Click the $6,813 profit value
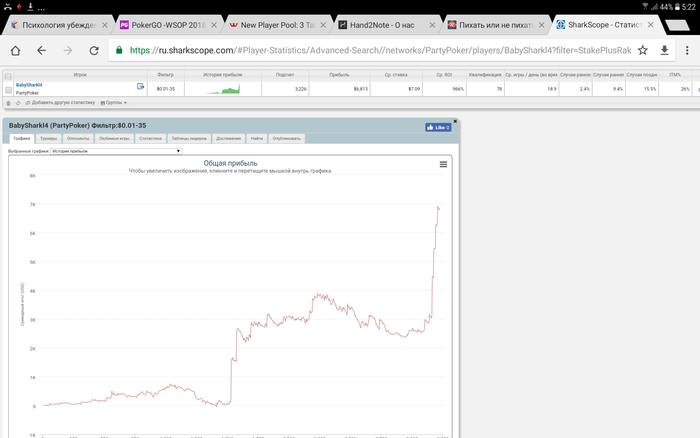This screenshot has width=700, height=438. [361, 89]
